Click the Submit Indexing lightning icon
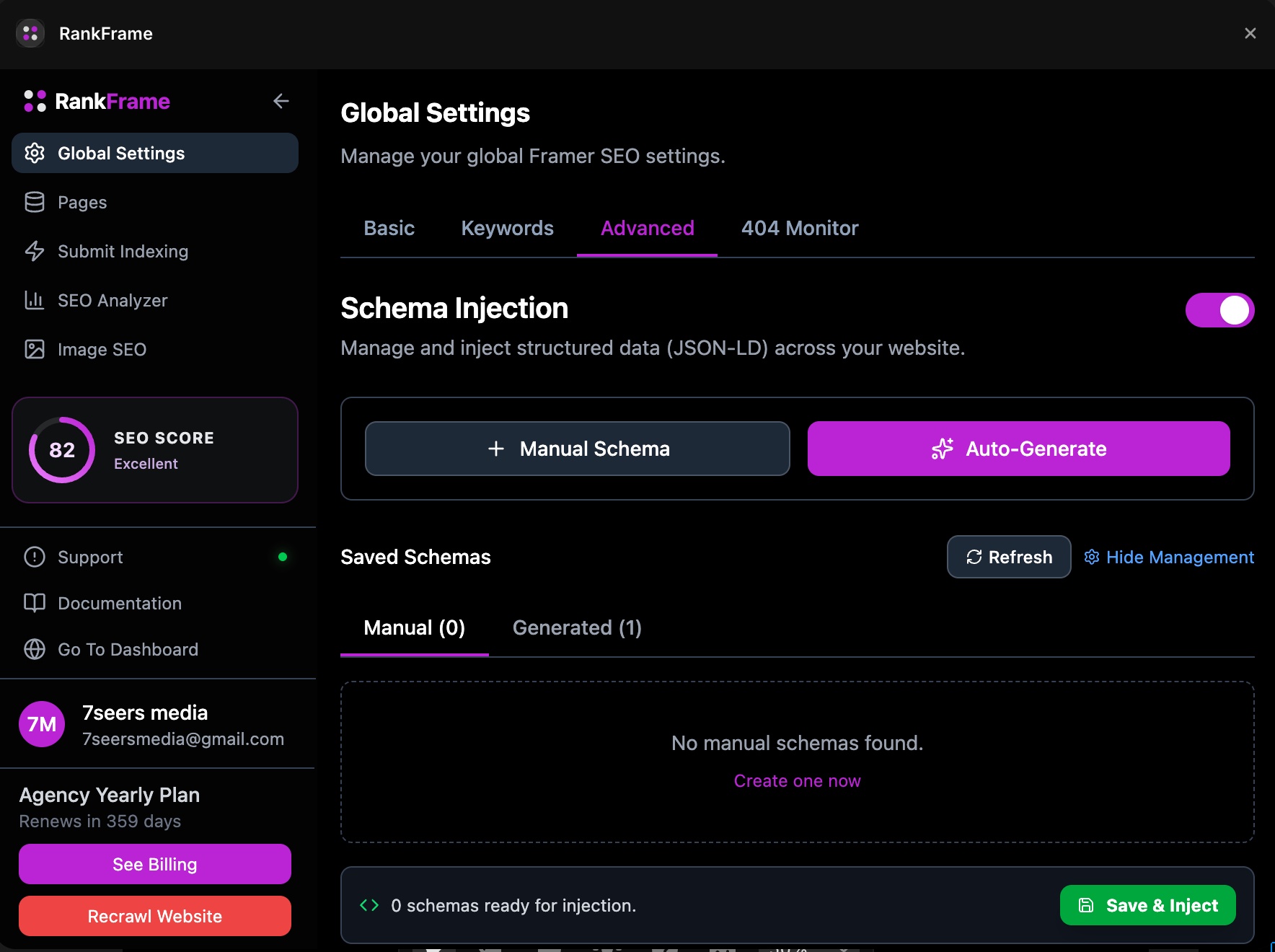Screen dimensions: 1275x952 [x=35, y=251]
